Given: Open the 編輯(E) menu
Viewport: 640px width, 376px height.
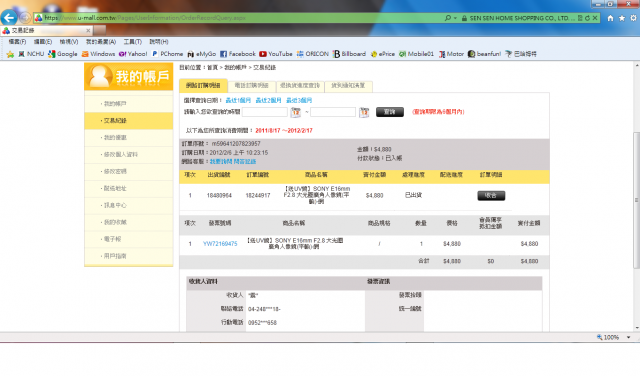Looking at the screenshot, I should click(42, 42).
